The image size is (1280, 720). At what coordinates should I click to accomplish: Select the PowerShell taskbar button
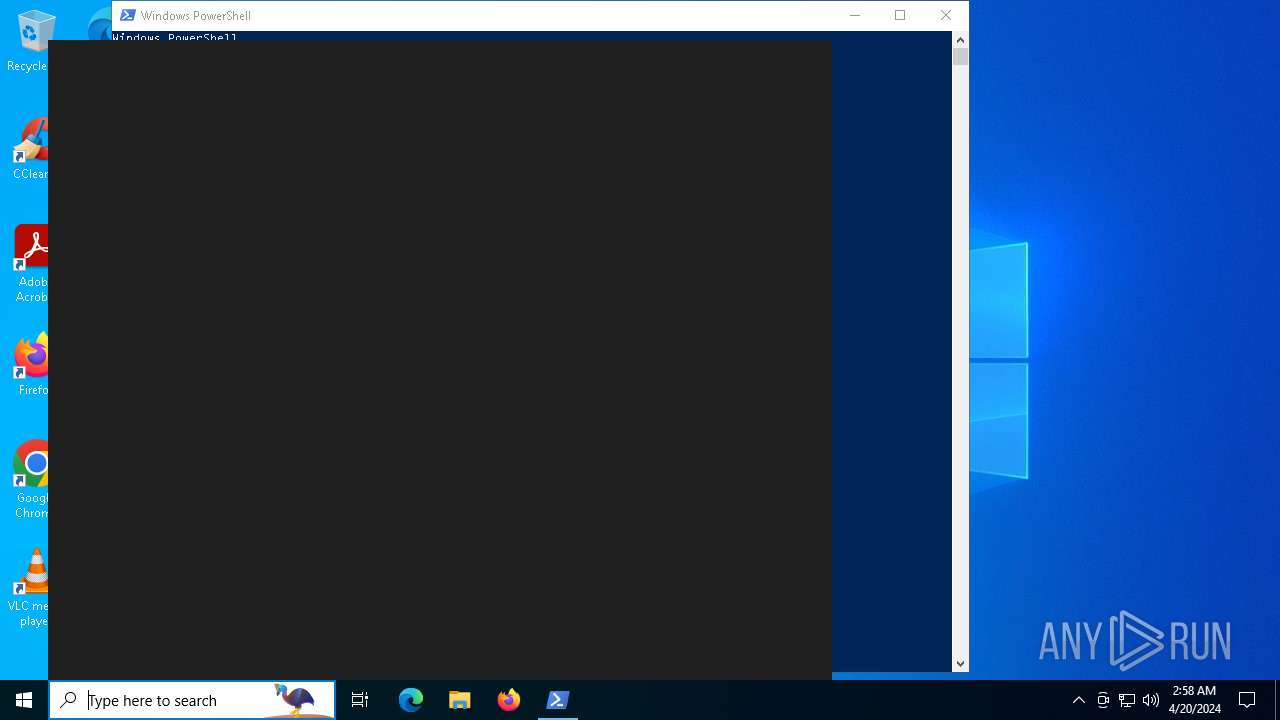pos(558,700)
